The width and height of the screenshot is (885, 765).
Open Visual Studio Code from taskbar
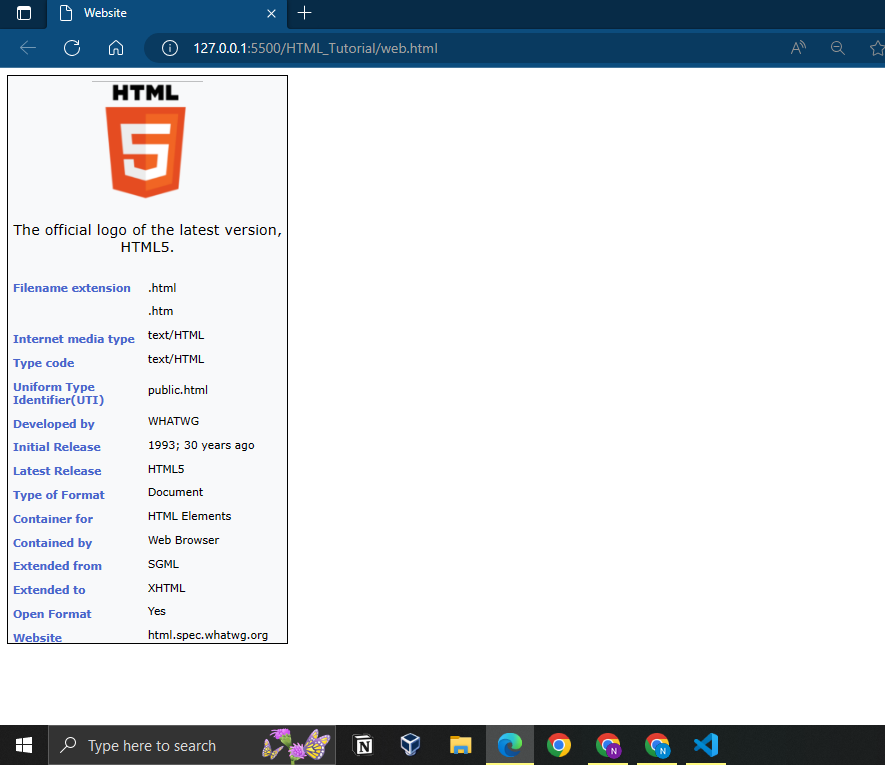coord(706,745)
